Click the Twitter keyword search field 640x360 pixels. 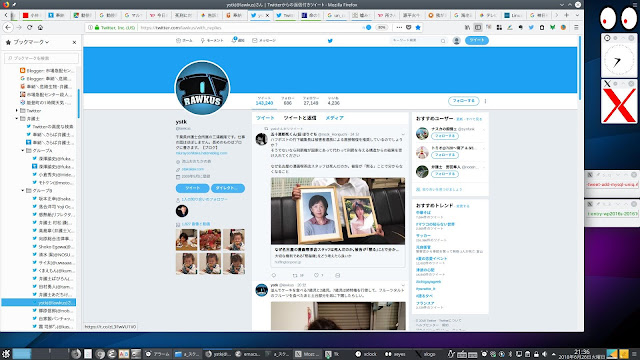pos(418,40)
